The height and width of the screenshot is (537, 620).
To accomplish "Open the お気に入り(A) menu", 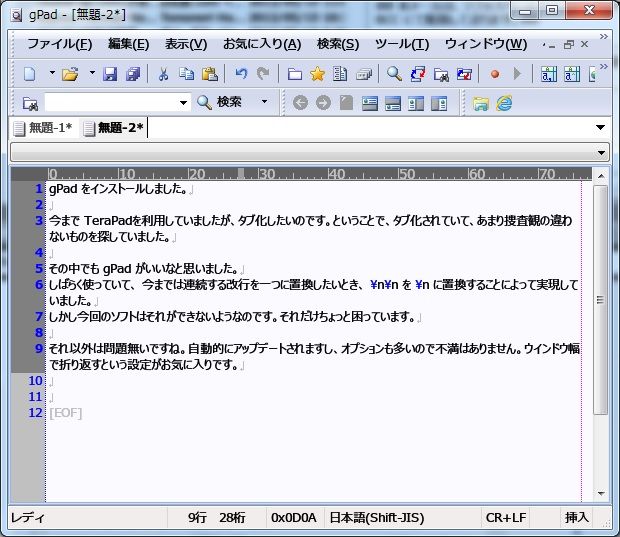I will (262, 44).
